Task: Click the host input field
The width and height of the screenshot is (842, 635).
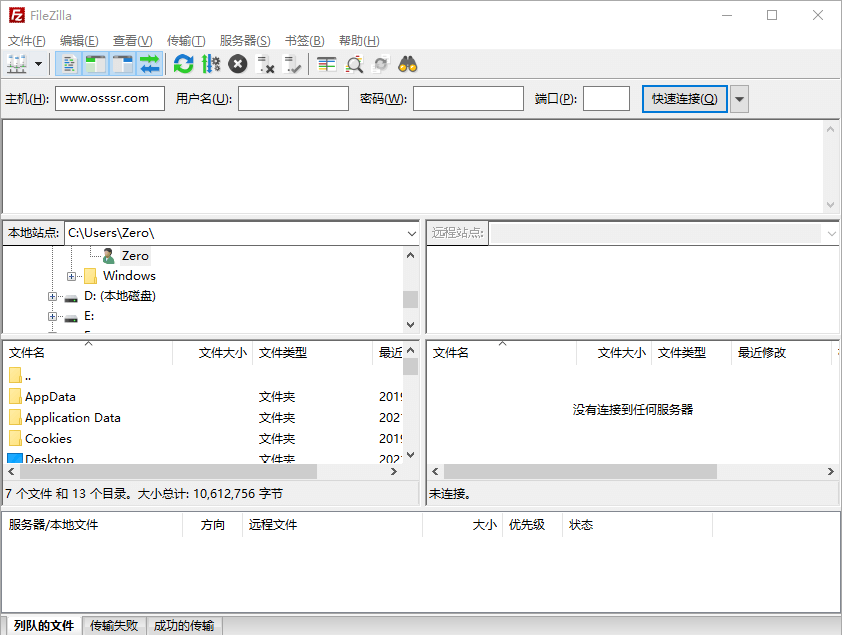Action: (x=110, y=99)
